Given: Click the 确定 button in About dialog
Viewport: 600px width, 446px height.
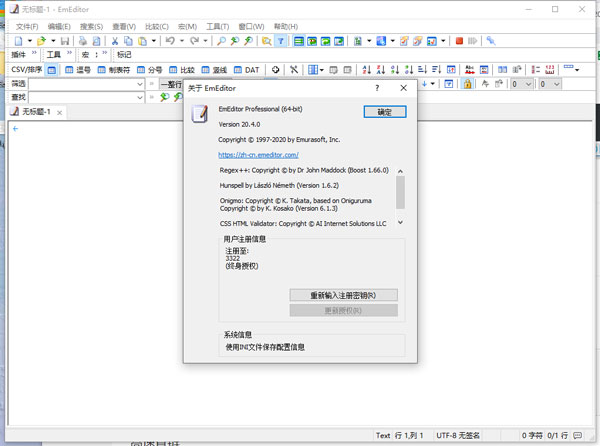Looking at the screenshot, I should [x=384, y=112].
